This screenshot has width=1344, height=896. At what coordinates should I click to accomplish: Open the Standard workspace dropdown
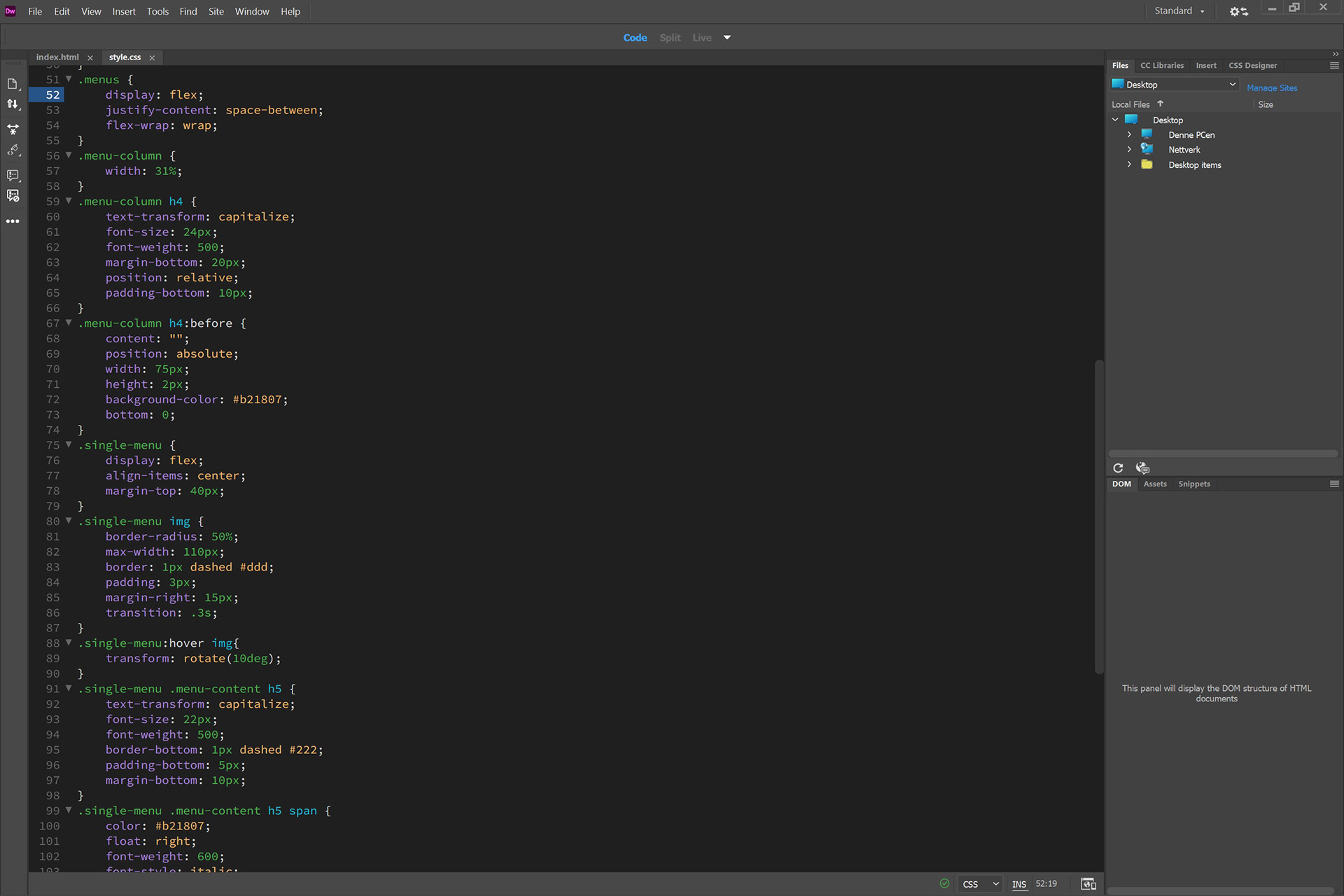[1179, 11]
